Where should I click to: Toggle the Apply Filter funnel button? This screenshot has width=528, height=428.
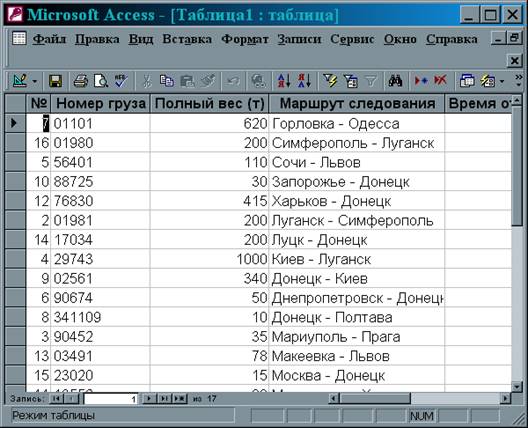[x=371, y=81]
